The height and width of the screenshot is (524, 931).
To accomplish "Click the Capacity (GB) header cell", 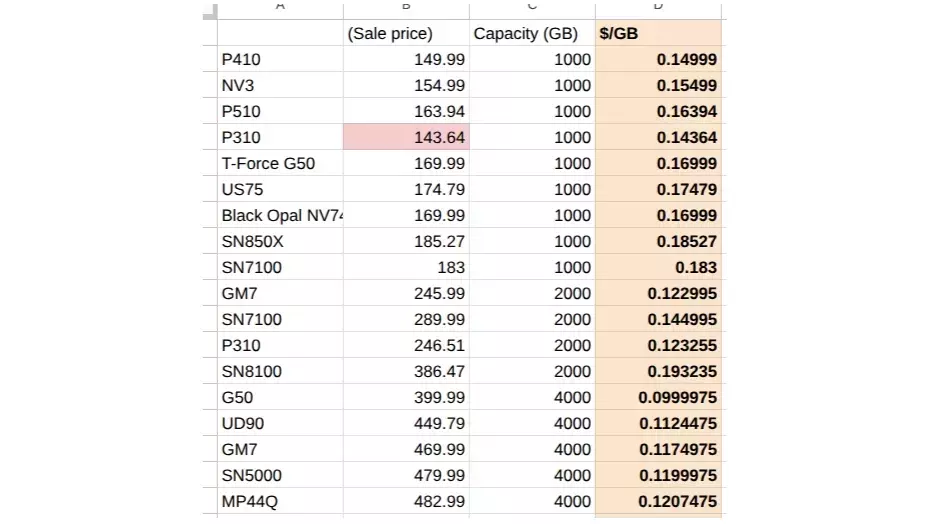I will click(x=532, y=33).
